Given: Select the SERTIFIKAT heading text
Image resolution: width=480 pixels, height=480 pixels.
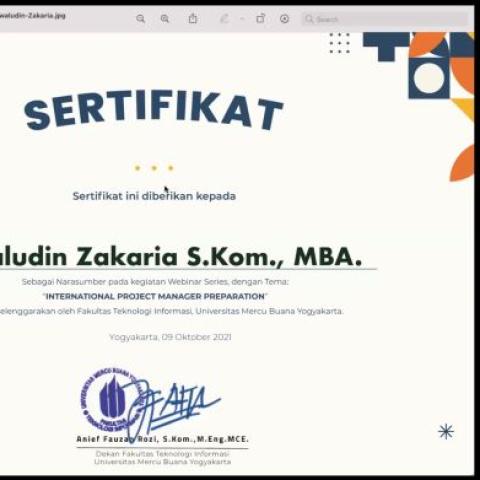Looking at the screenshot, I should point(153,110).
